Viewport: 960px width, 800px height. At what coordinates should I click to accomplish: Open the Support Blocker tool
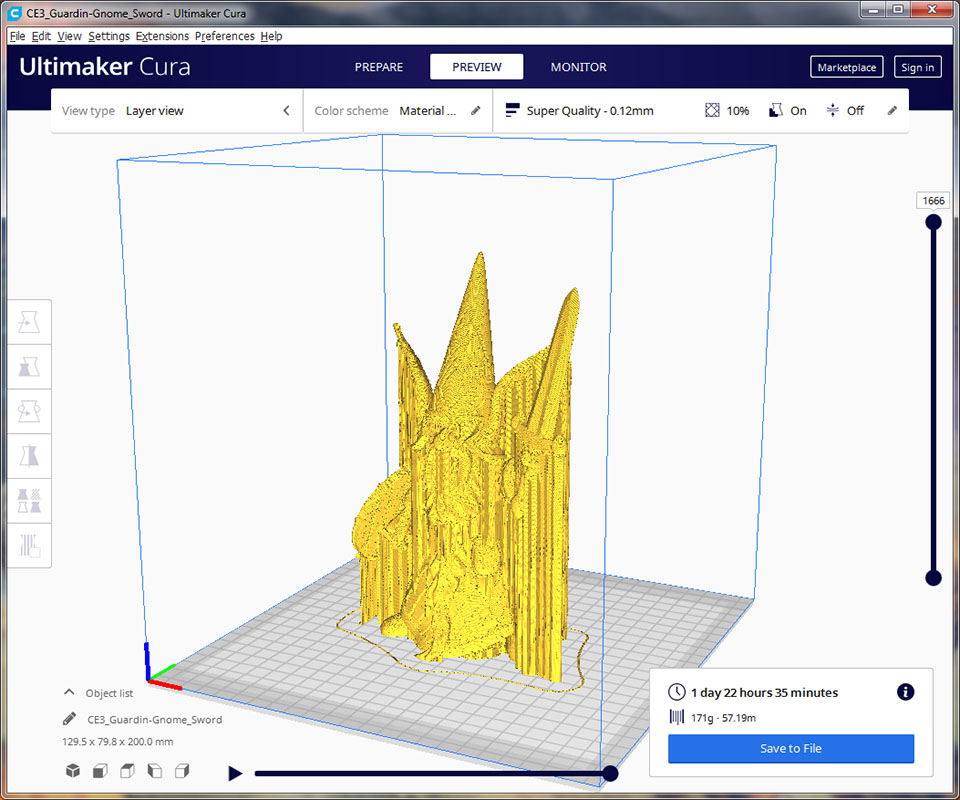click(x=29, y=545)
